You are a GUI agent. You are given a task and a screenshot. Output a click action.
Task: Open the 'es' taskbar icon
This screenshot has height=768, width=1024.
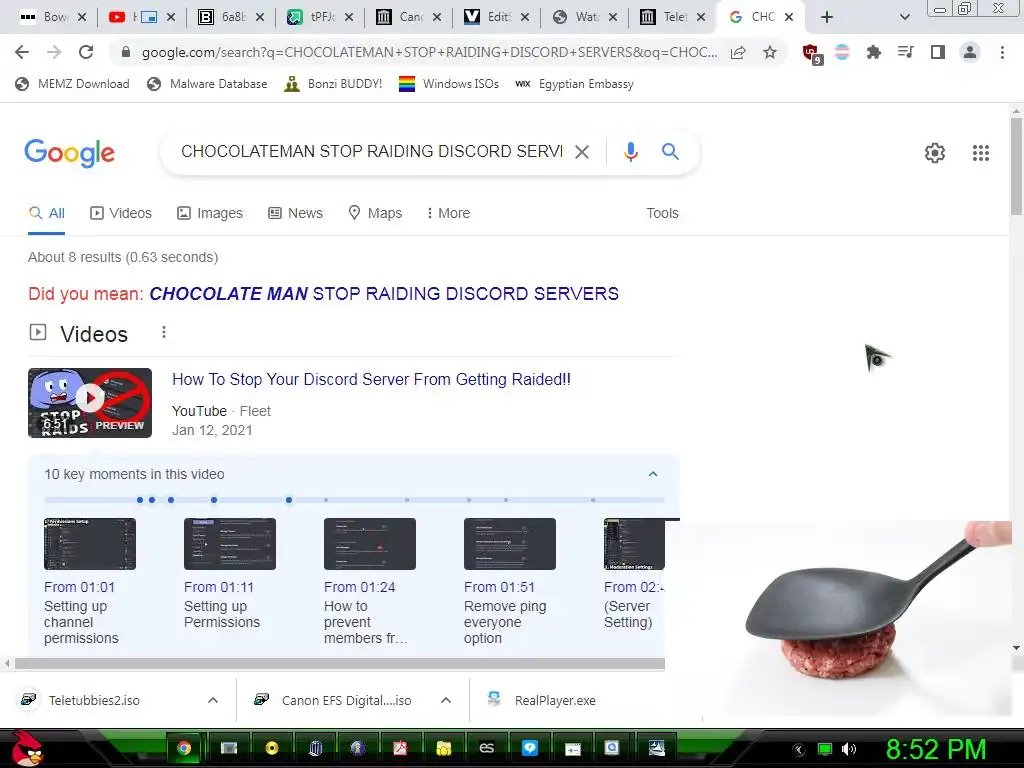[x=487, y=748]
